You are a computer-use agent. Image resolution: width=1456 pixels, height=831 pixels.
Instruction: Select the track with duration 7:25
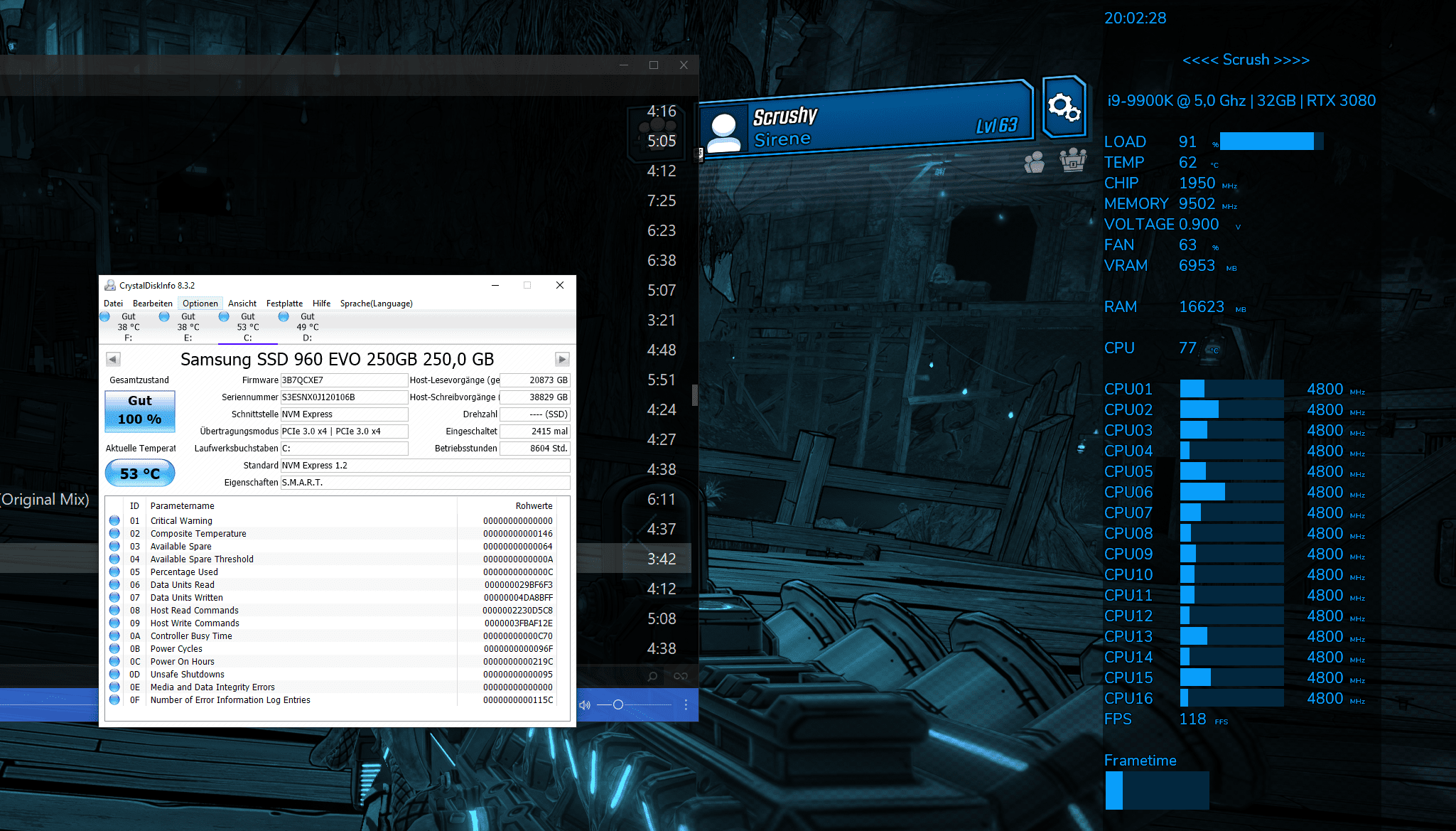(662, 200)
